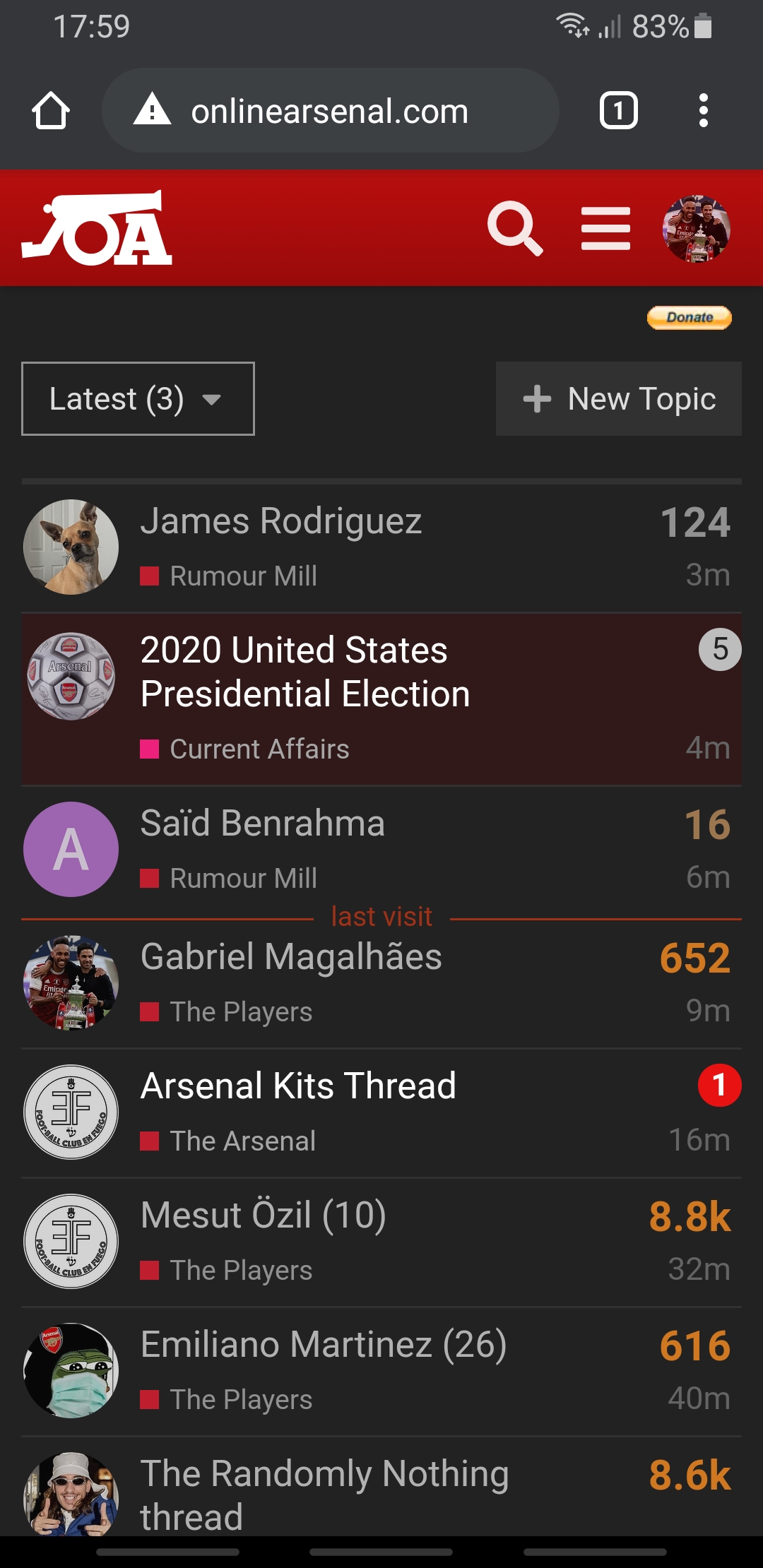Tap the red notification badge showing 1

[719, 1085]
